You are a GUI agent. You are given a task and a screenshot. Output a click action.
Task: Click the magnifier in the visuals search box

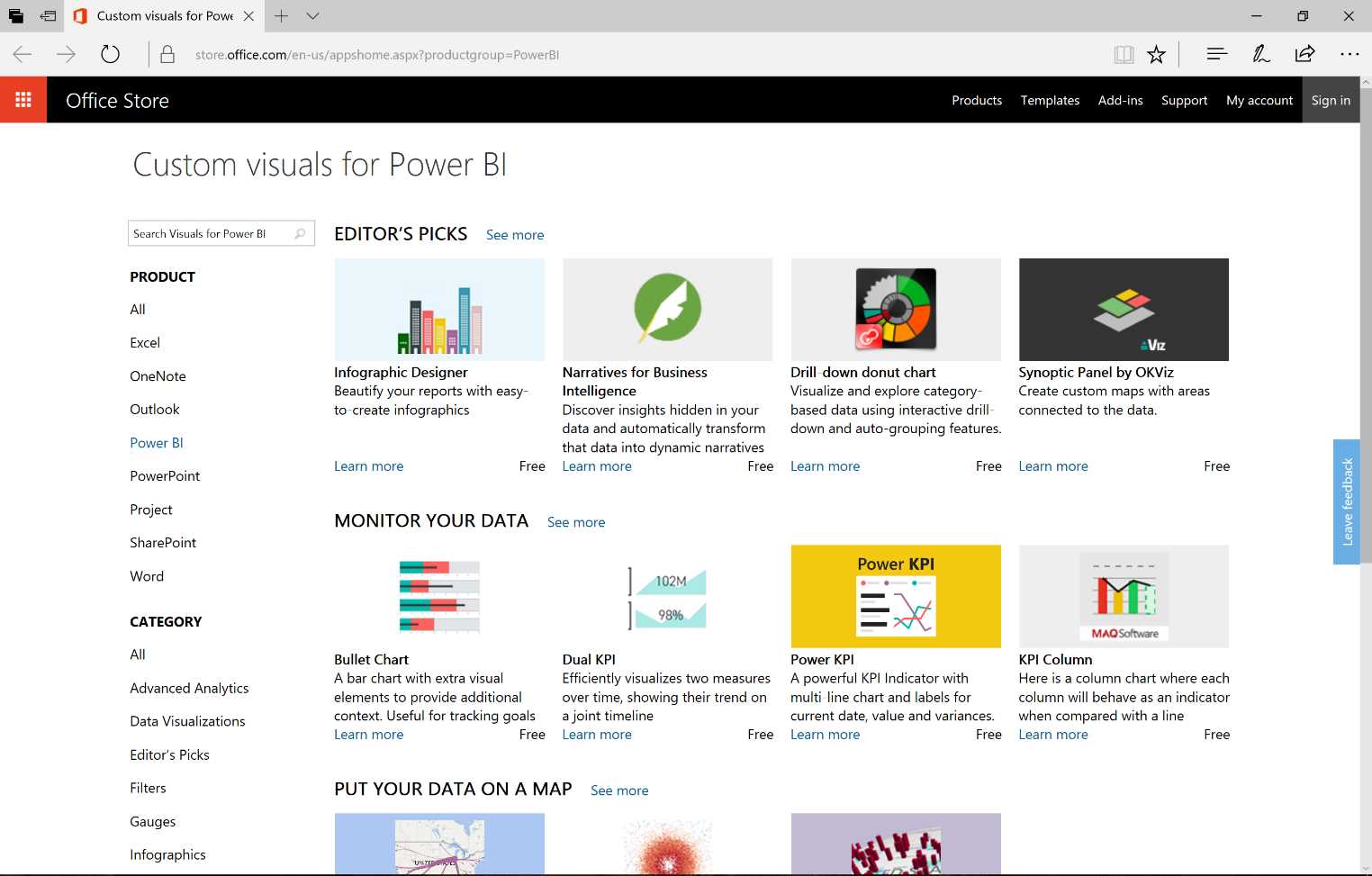pos(299,232)
